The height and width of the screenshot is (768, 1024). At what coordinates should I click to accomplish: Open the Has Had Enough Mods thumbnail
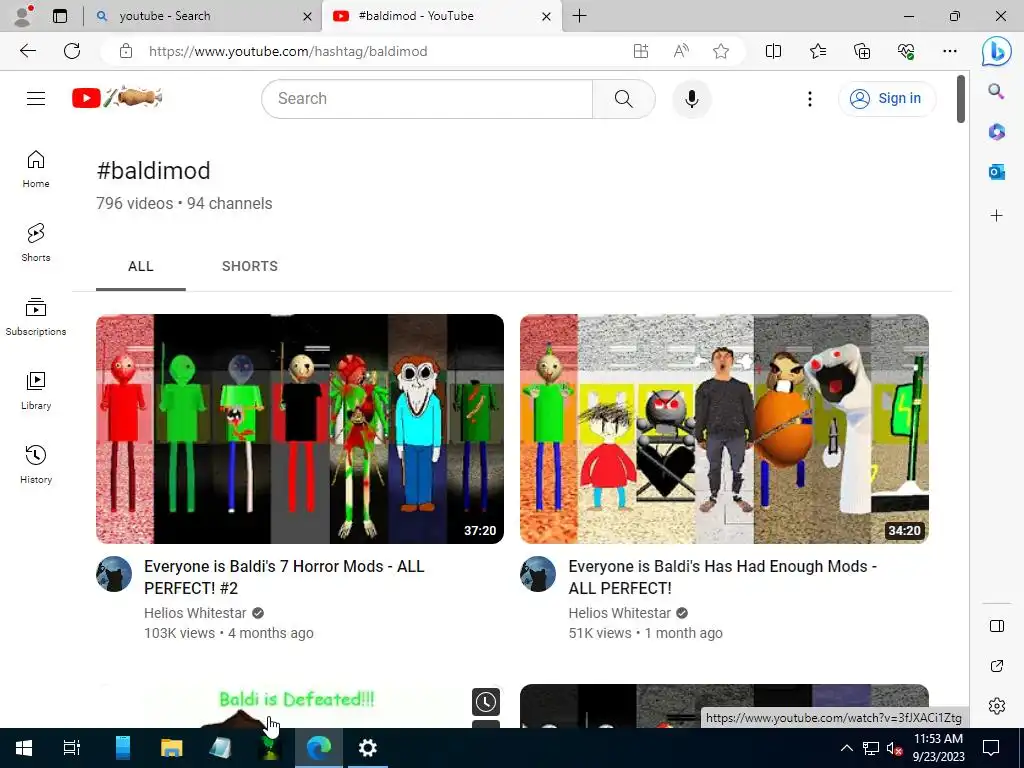(x=724, y=428)
